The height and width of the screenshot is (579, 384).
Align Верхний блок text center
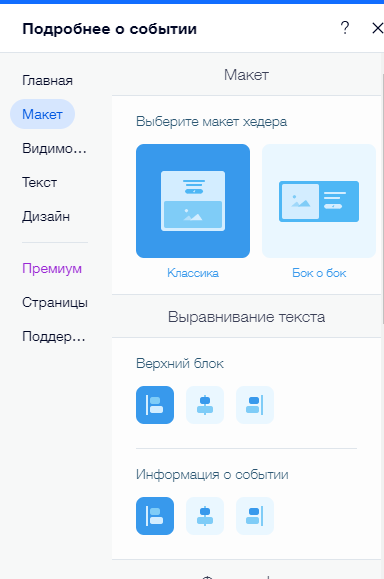click(205, 405)
